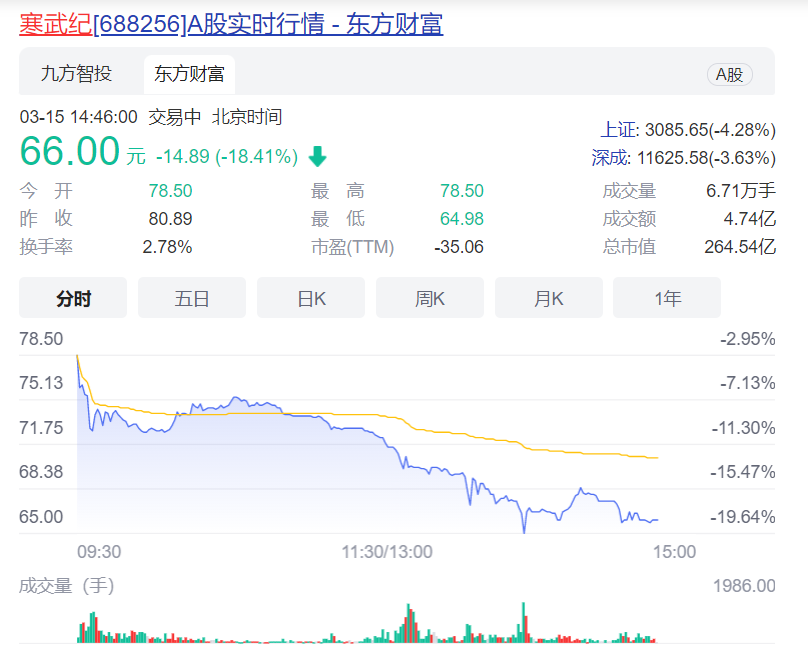Image resolution: width=808 pixels, height=652 pixels.
Task: Click the 15:00 time axis label
Action: tap(675, 552)
